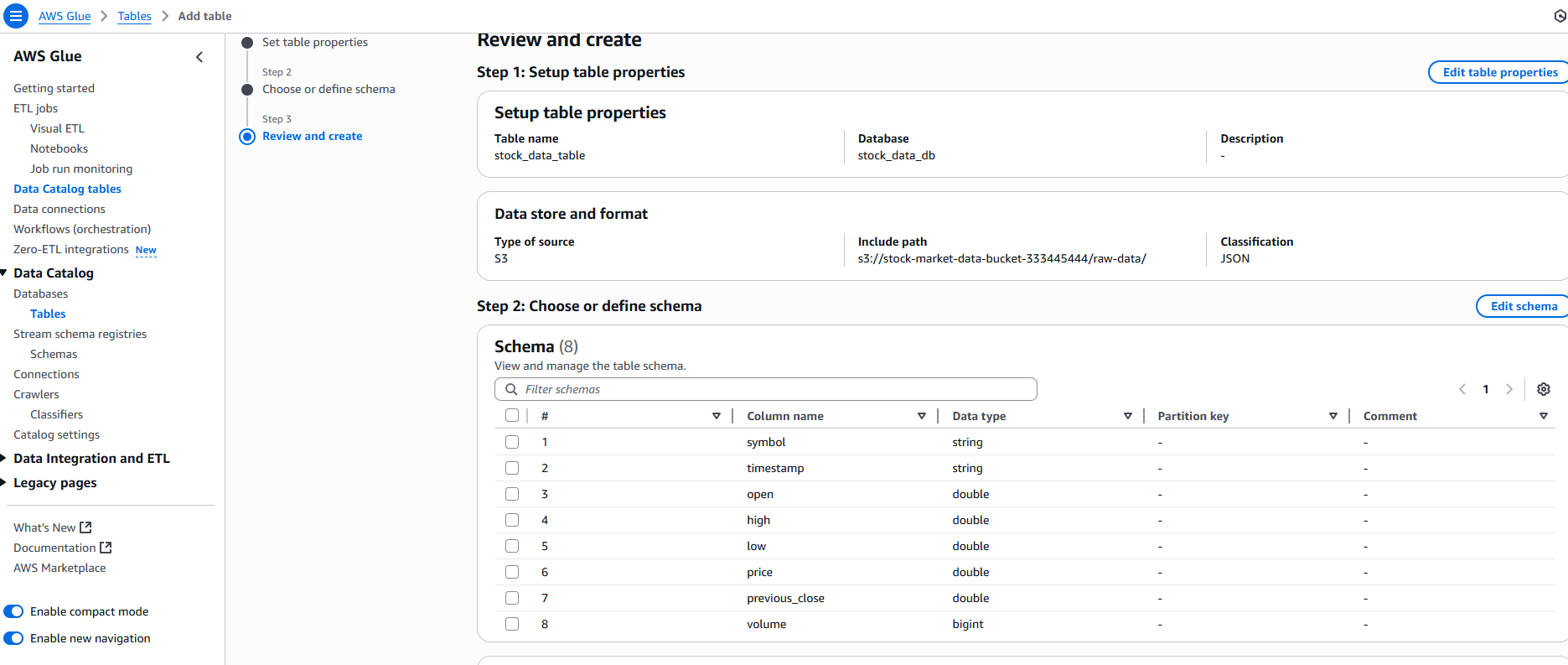Open table preferences gear icon
The image size is (1568, 665).
1544,389
